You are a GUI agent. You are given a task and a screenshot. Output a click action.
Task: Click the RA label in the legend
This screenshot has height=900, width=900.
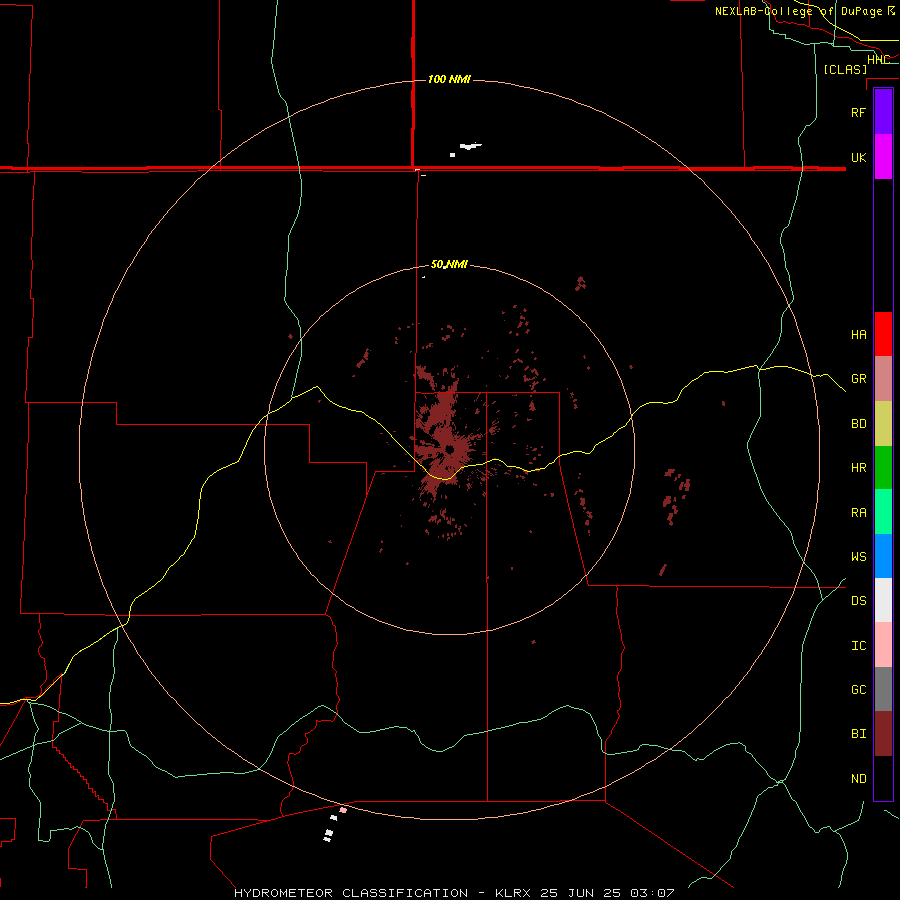click(x=858, y=513)
